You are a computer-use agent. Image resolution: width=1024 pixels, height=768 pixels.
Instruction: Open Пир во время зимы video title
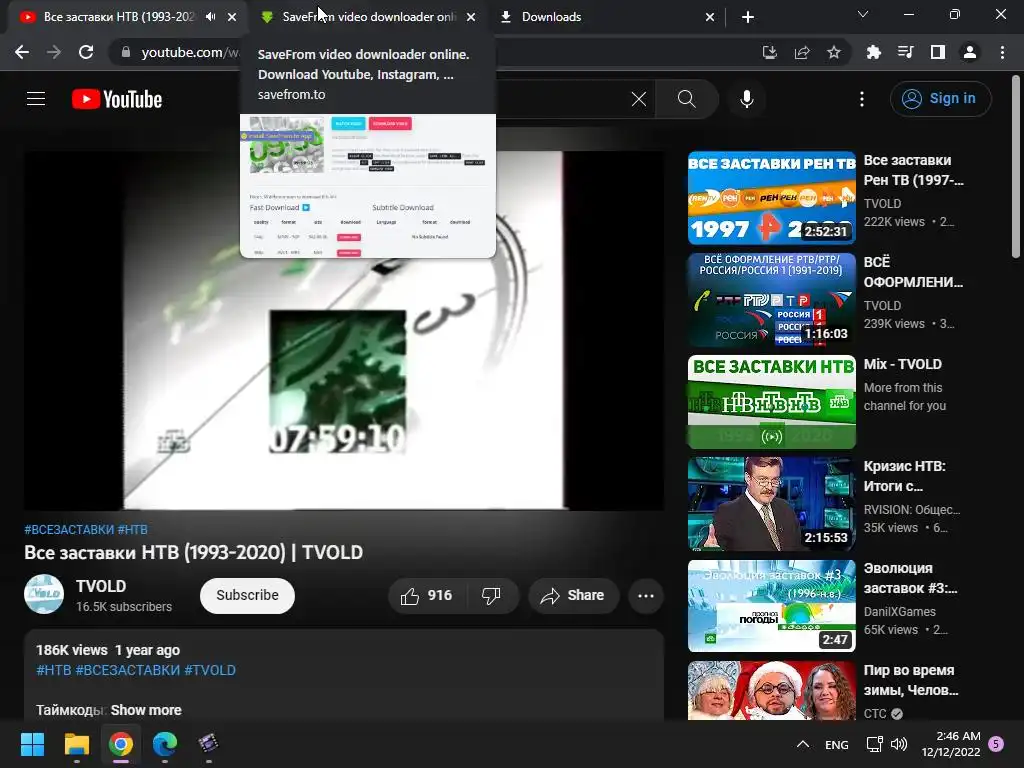click(x=910, y=680)
